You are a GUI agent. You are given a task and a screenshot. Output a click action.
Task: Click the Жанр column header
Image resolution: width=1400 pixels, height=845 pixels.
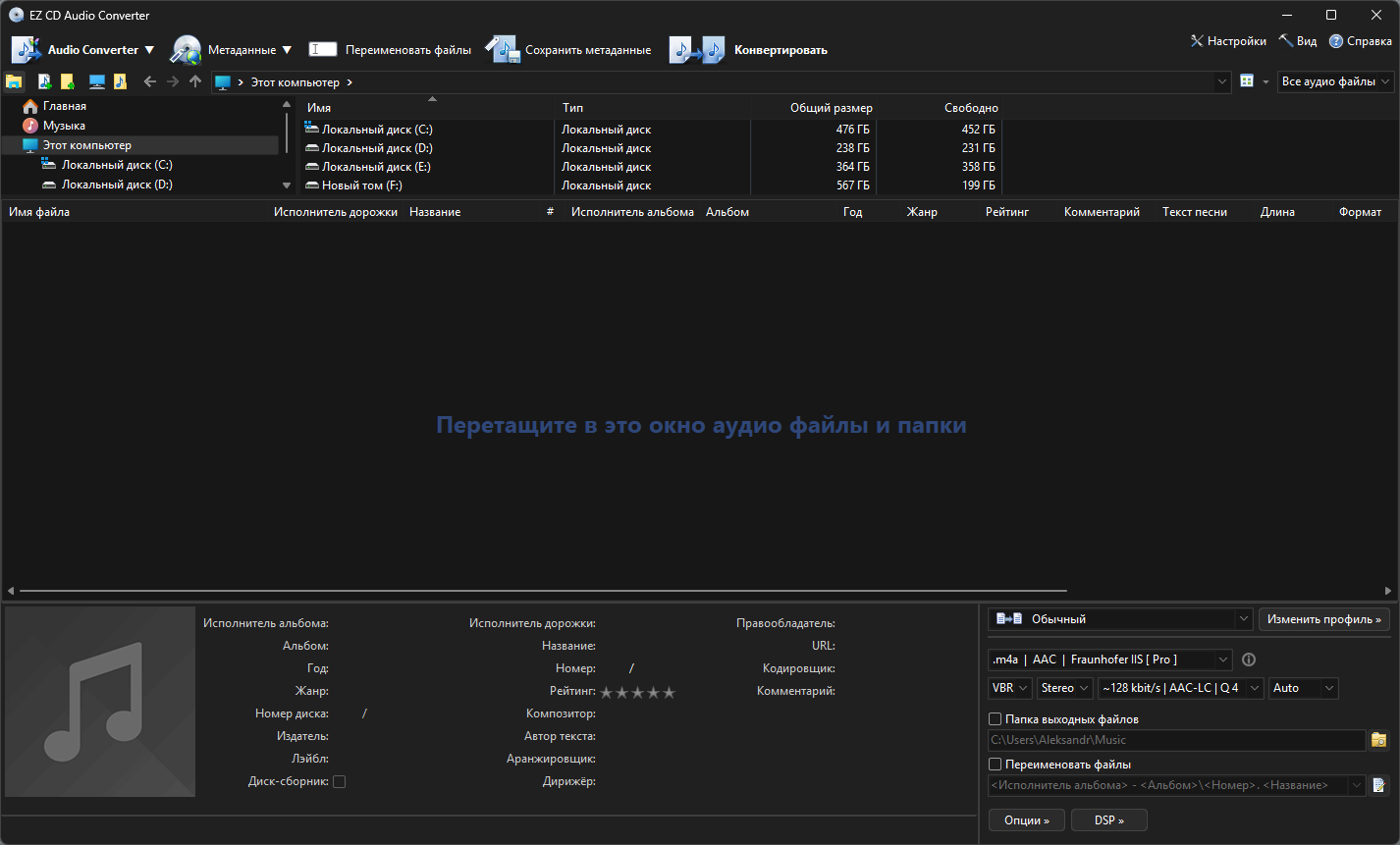point(922,212)
